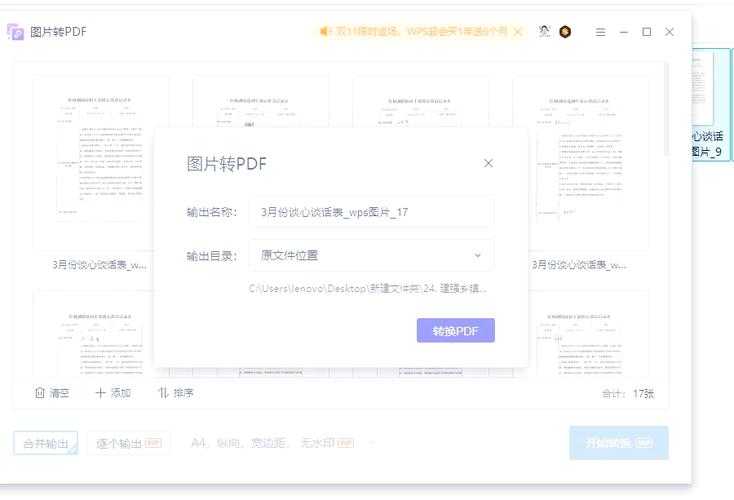Click the output folder path text
Screen dimensions: 734x500
tap(368, 288)
